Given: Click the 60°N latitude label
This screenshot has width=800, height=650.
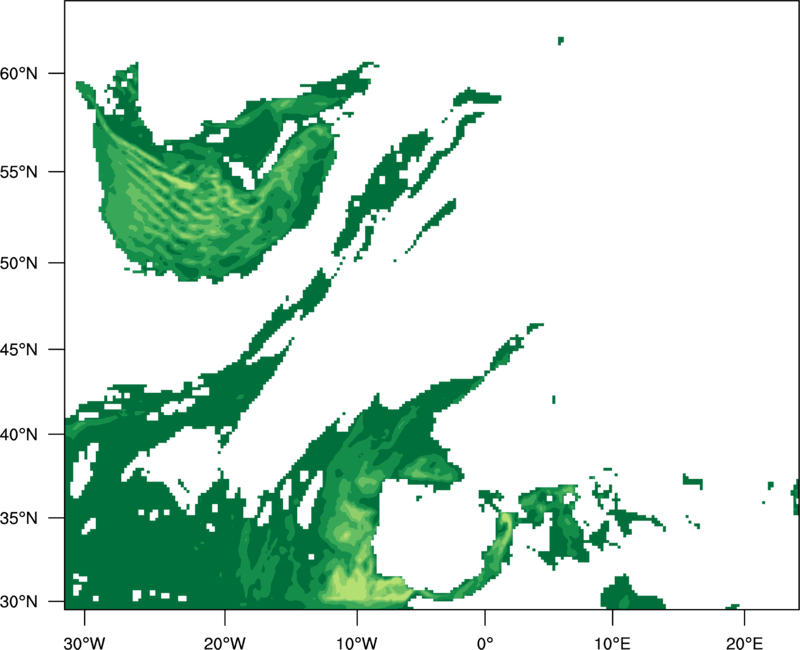Looking at the screenshot, I should point(19,74).
